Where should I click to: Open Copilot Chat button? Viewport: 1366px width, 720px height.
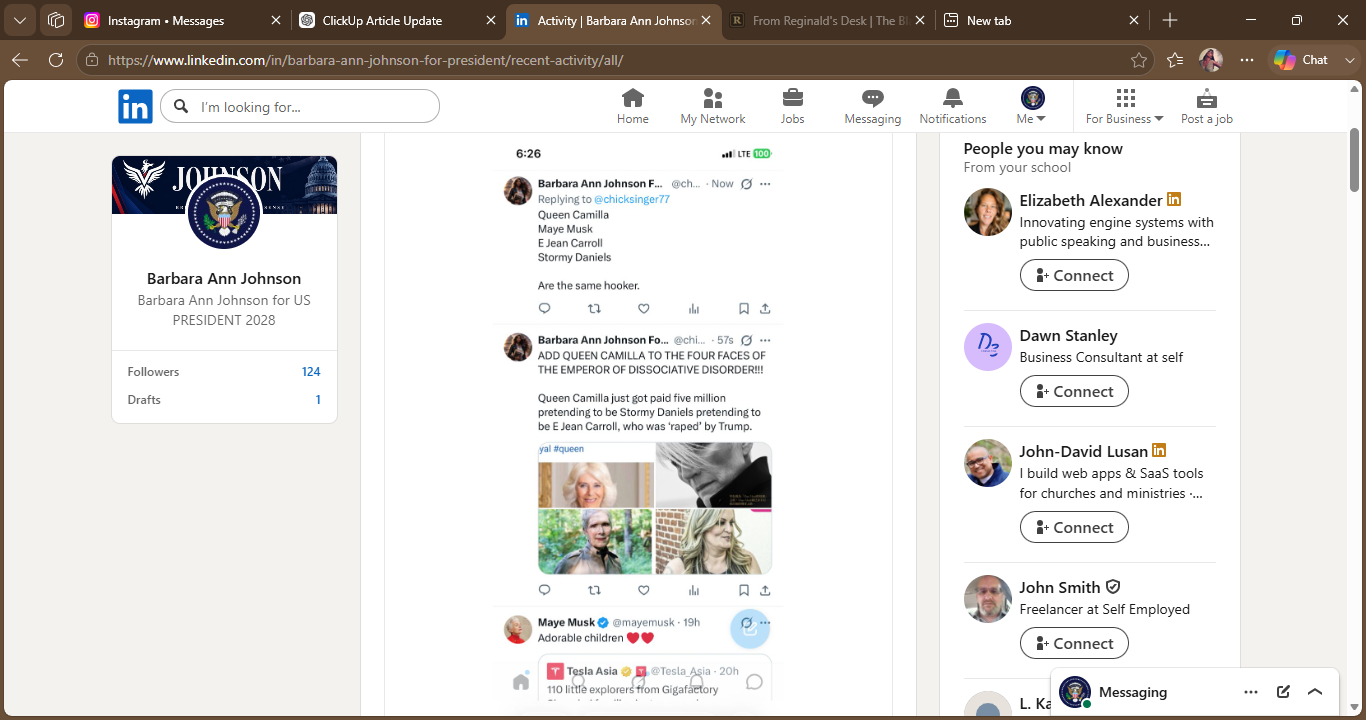pyautogui.click(x=1302, y=60)
